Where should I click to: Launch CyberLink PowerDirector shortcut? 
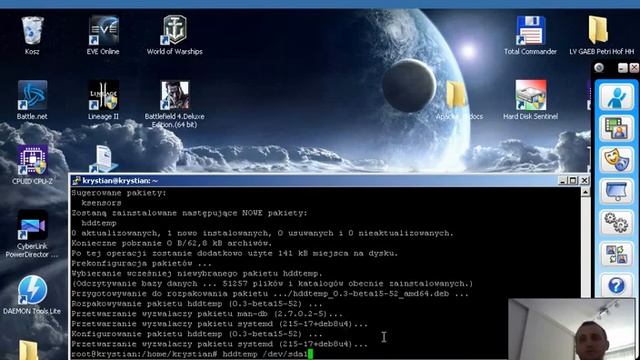[x=32, y=225]
